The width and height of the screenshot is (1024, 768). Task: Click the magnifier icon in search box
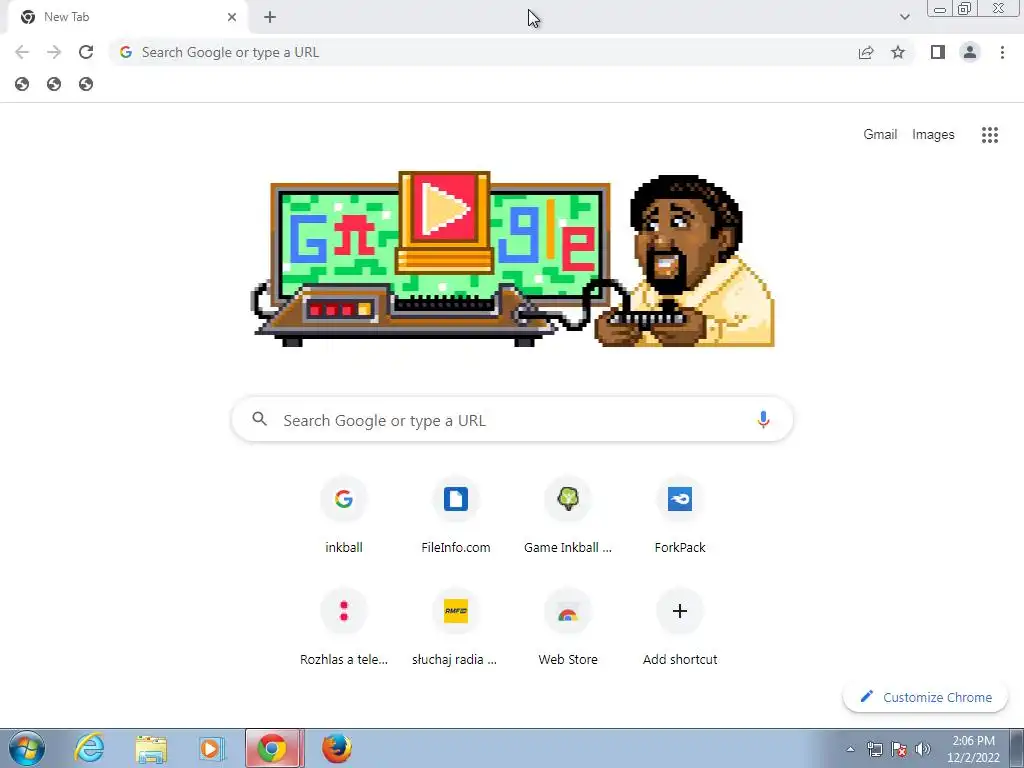[259, 419]
